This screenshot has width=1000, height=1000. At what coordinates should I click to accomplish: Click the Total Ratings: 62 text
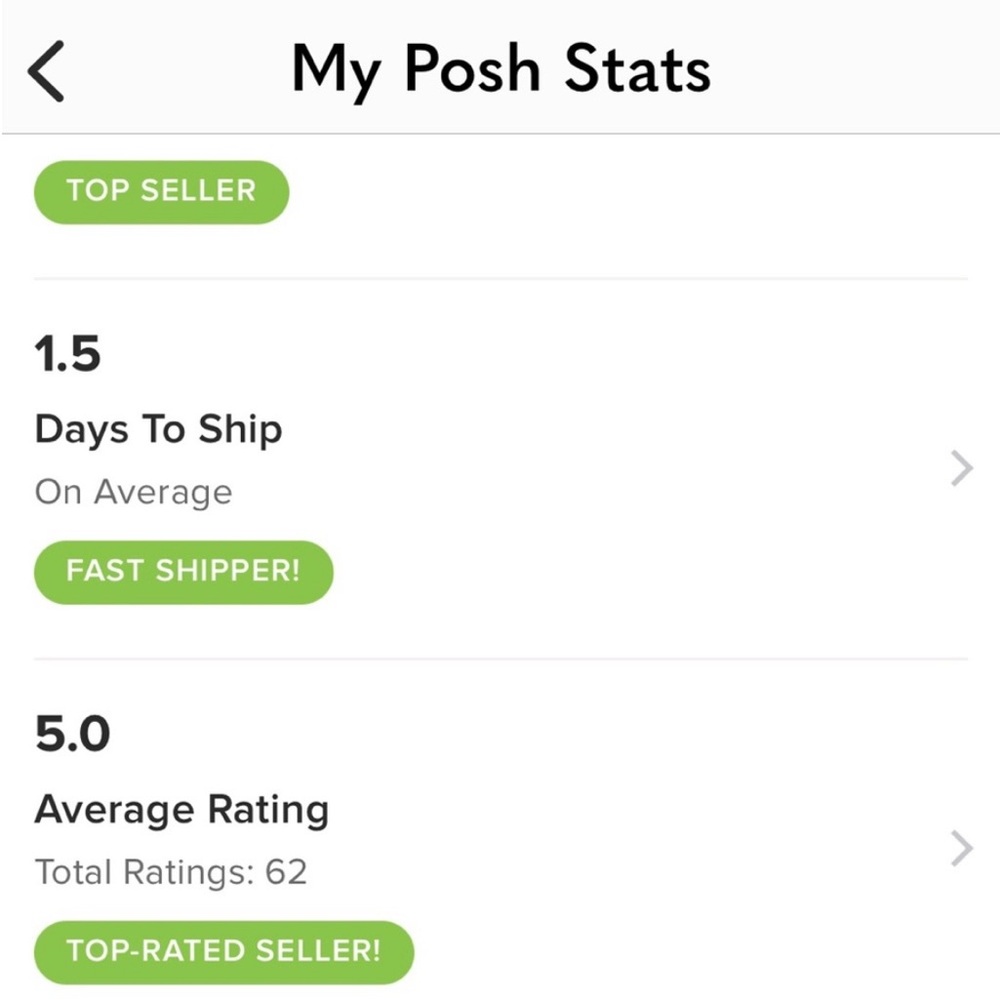[x=170, y=872]
